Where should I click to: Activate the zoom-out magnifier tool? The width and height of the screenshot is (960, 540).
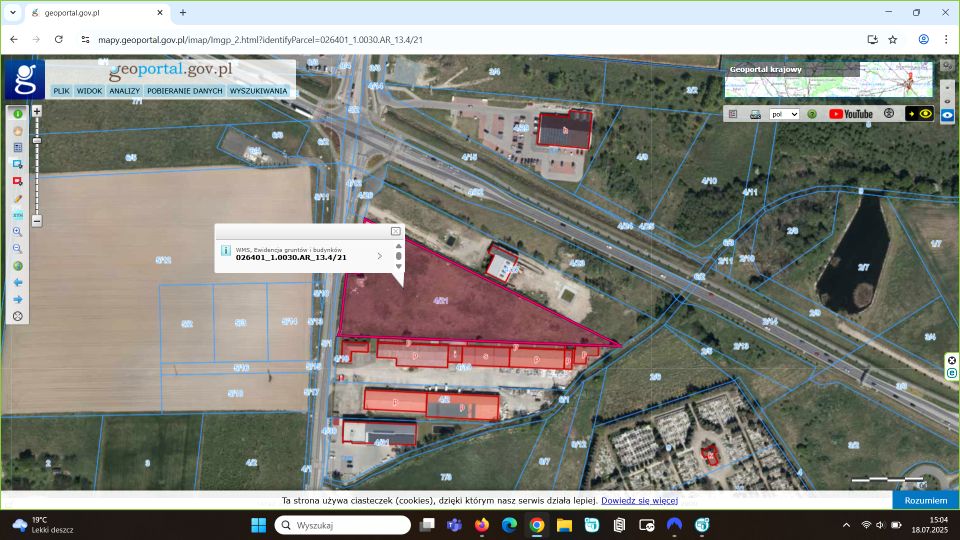coord(18,249)
